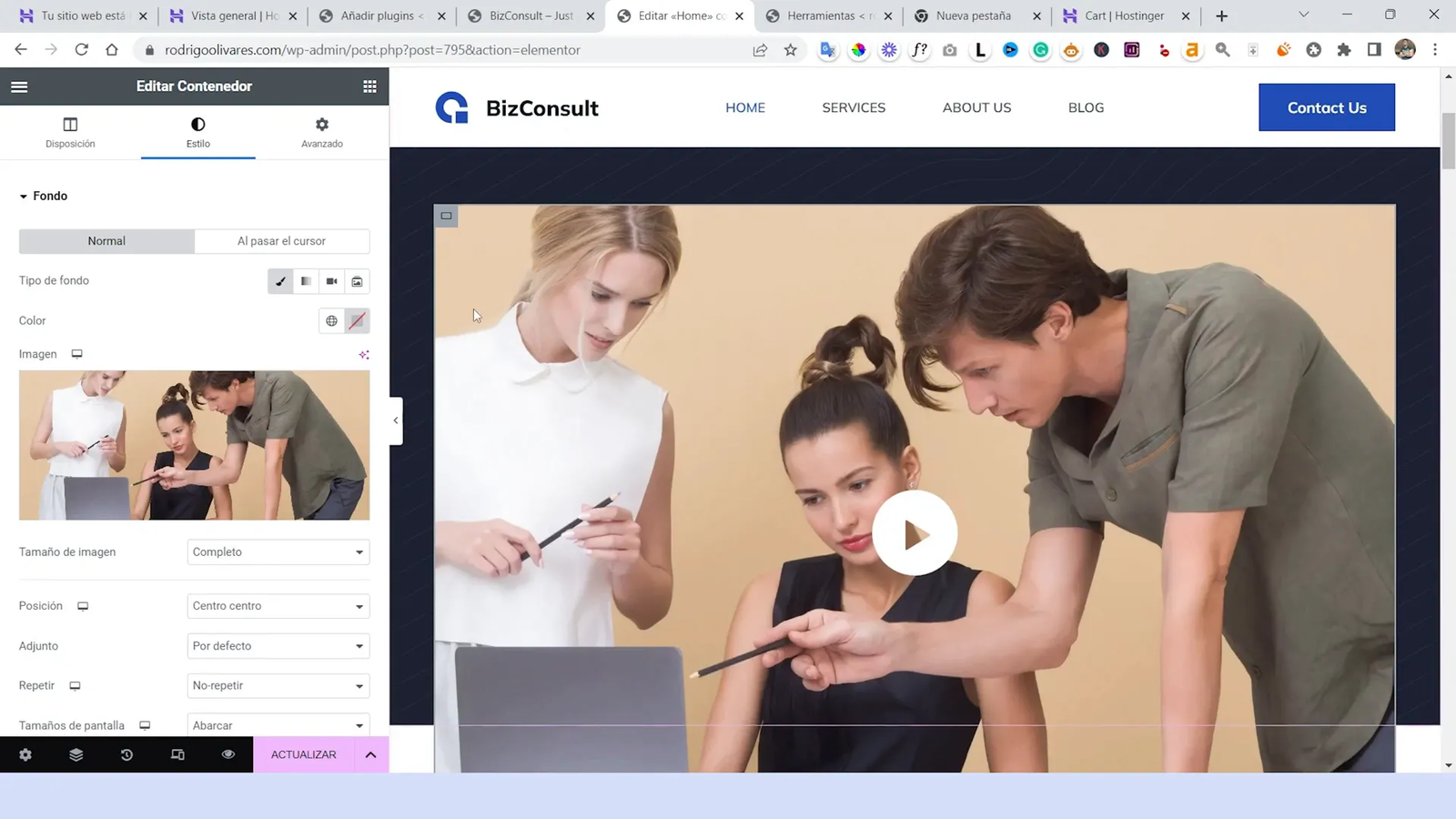1456x819 pixels.
Task: Open the Navigator layers panel
Action: [76, 754]
